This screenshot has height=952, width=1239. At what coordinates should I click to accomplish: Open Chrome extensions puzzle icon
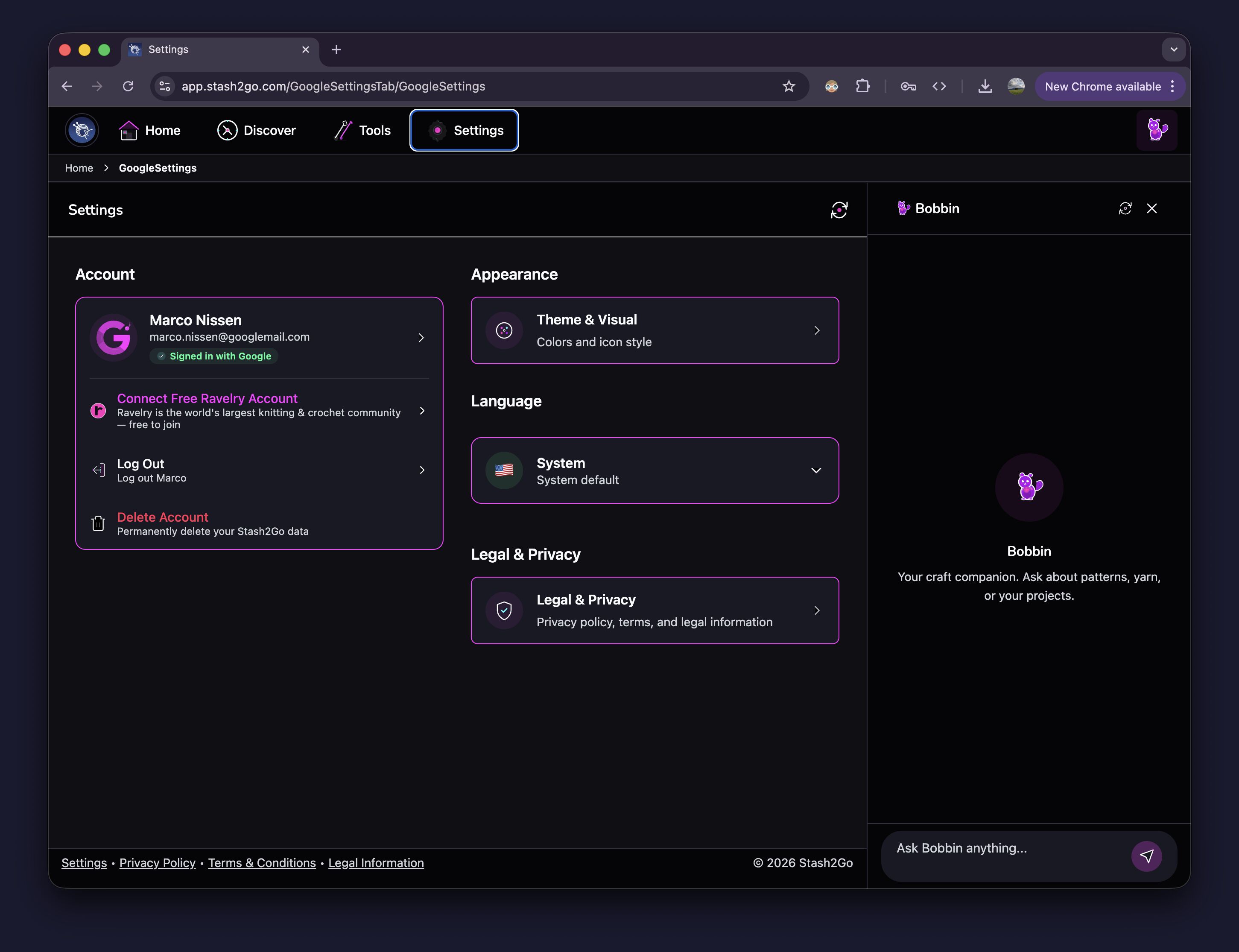pos(863,86)
